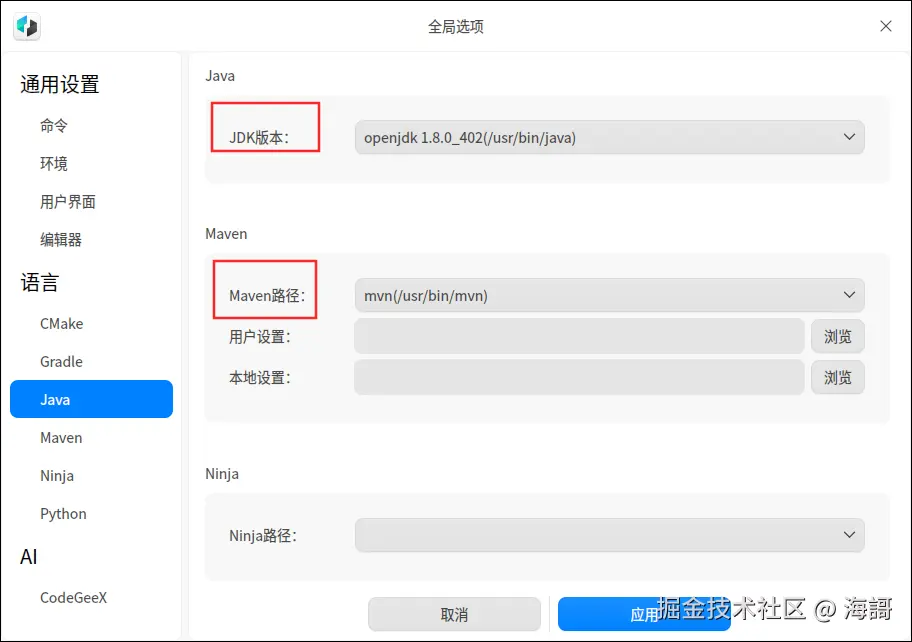The height and width of the screenshot is (642, 912).
Task: Click the 用户设置 label
Action: click(259, 337)
